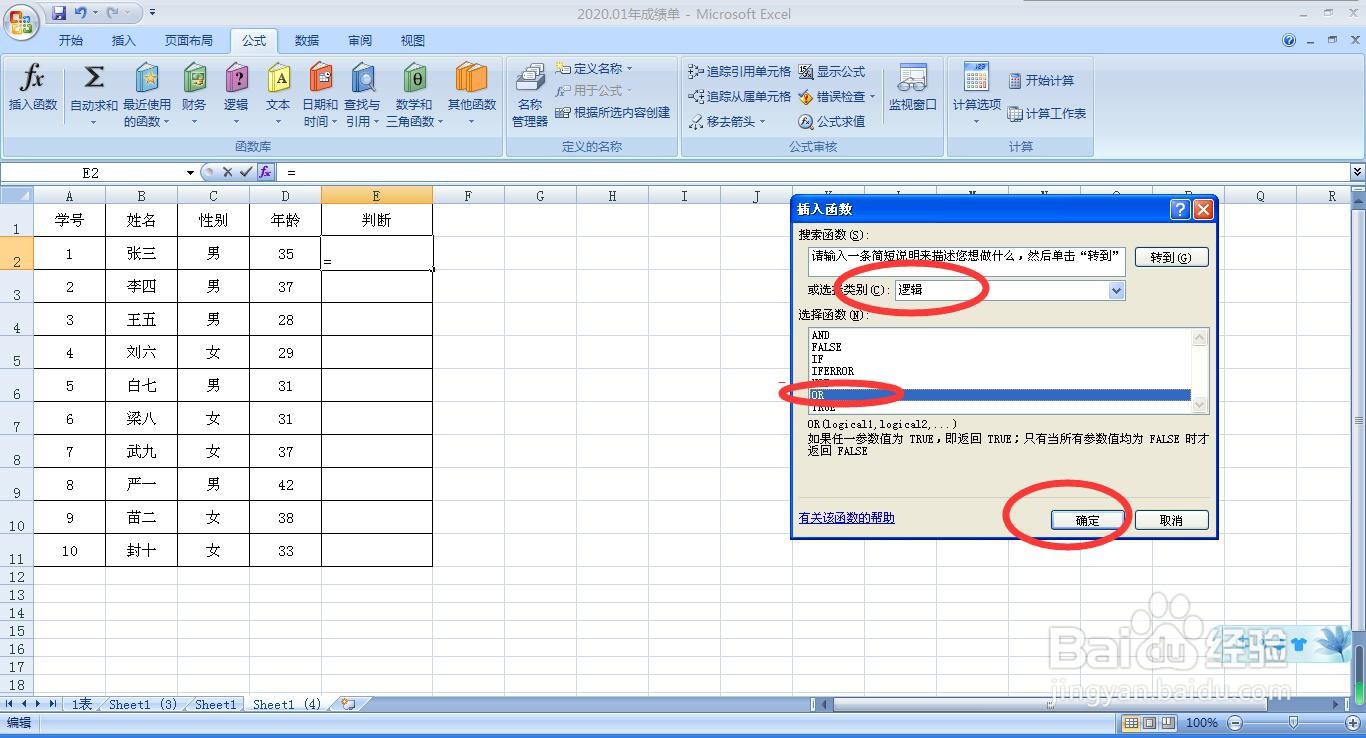Click Evaluate Formula (公式求值)
Viewport: 1366px width, 738px height.
(832, 122)
